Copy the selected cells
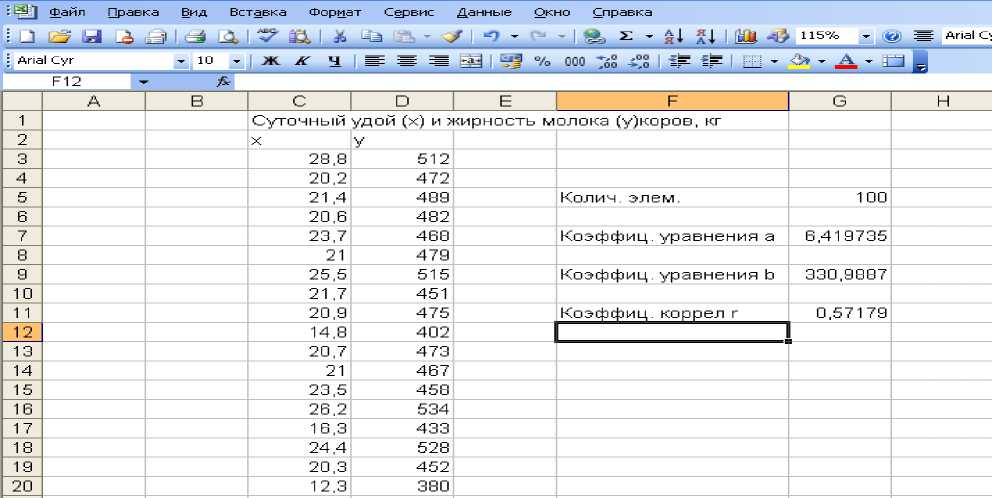The image size is (992, 498). (371, 36)
